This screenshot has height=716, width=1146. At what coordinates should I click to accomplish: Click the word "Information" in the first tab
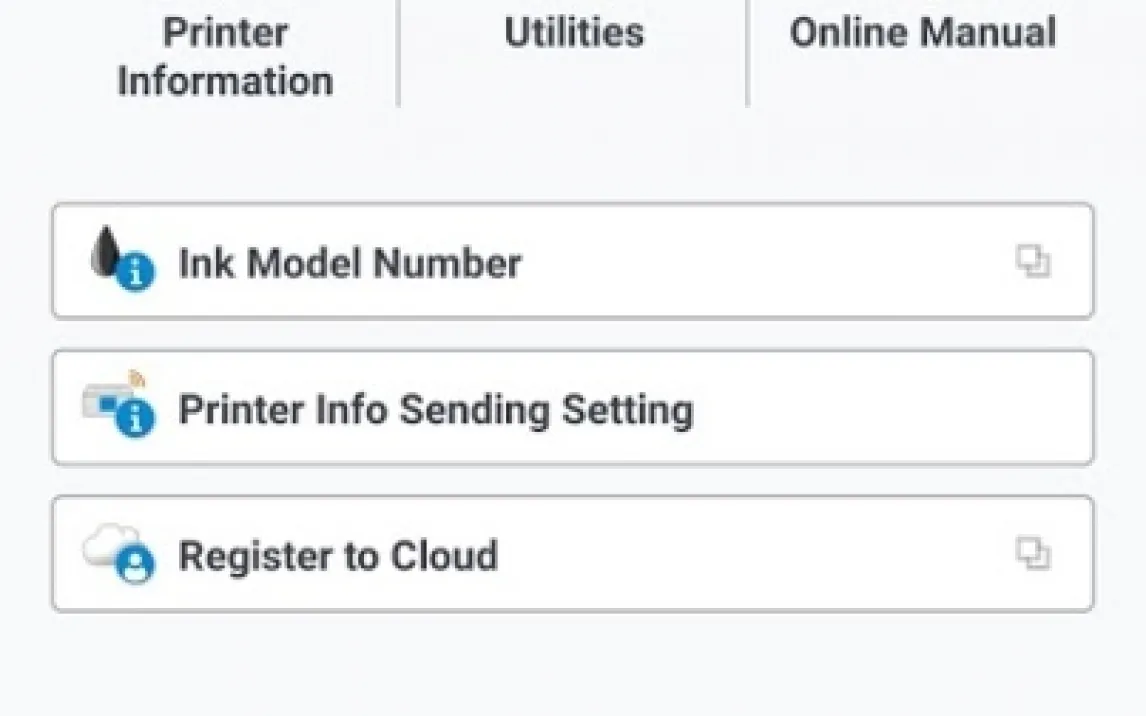(225, 81)
